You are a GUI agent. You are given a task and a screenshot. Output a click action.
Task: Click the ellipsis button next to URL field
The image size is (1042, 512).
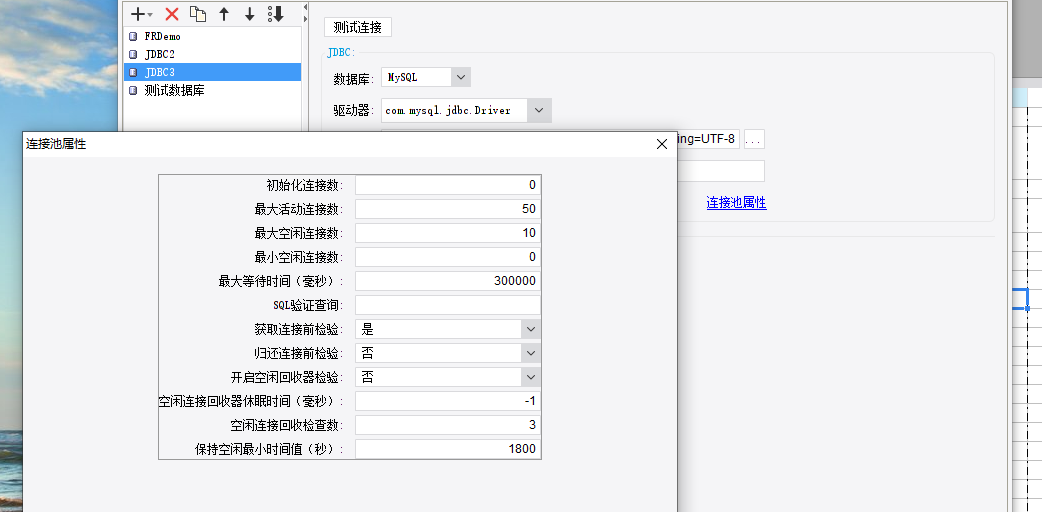[x=754, y=139]
